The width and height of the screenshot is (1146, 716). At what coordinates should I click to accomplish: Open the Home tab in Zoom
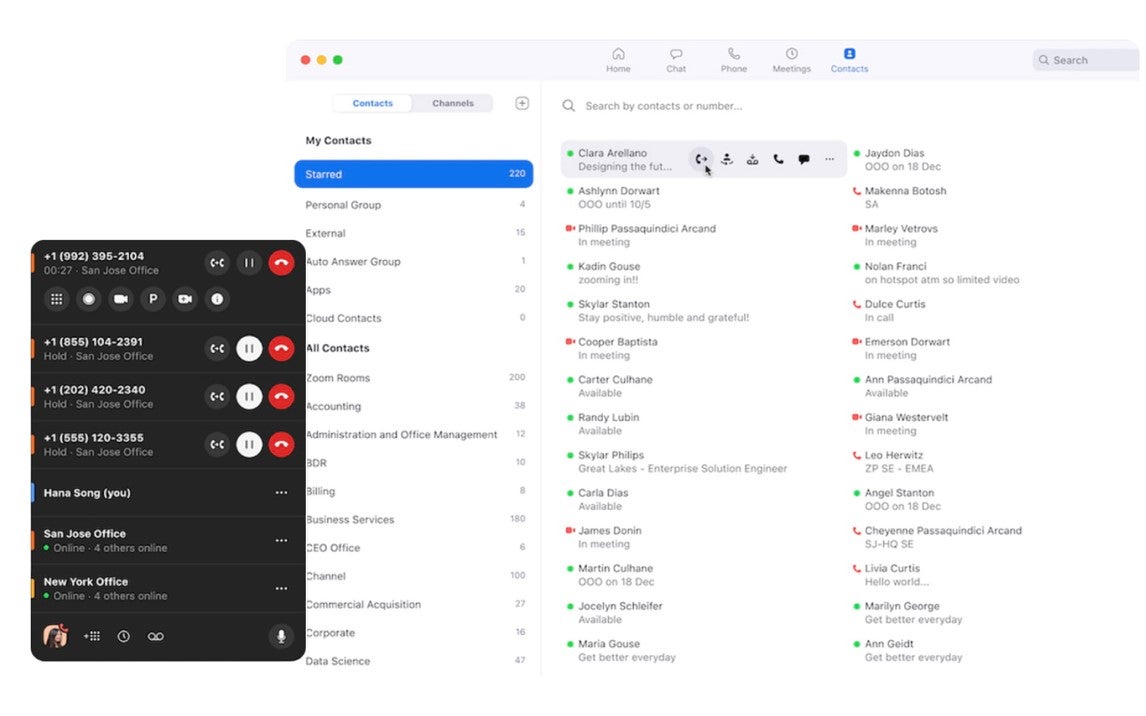(x=618, y=60)
